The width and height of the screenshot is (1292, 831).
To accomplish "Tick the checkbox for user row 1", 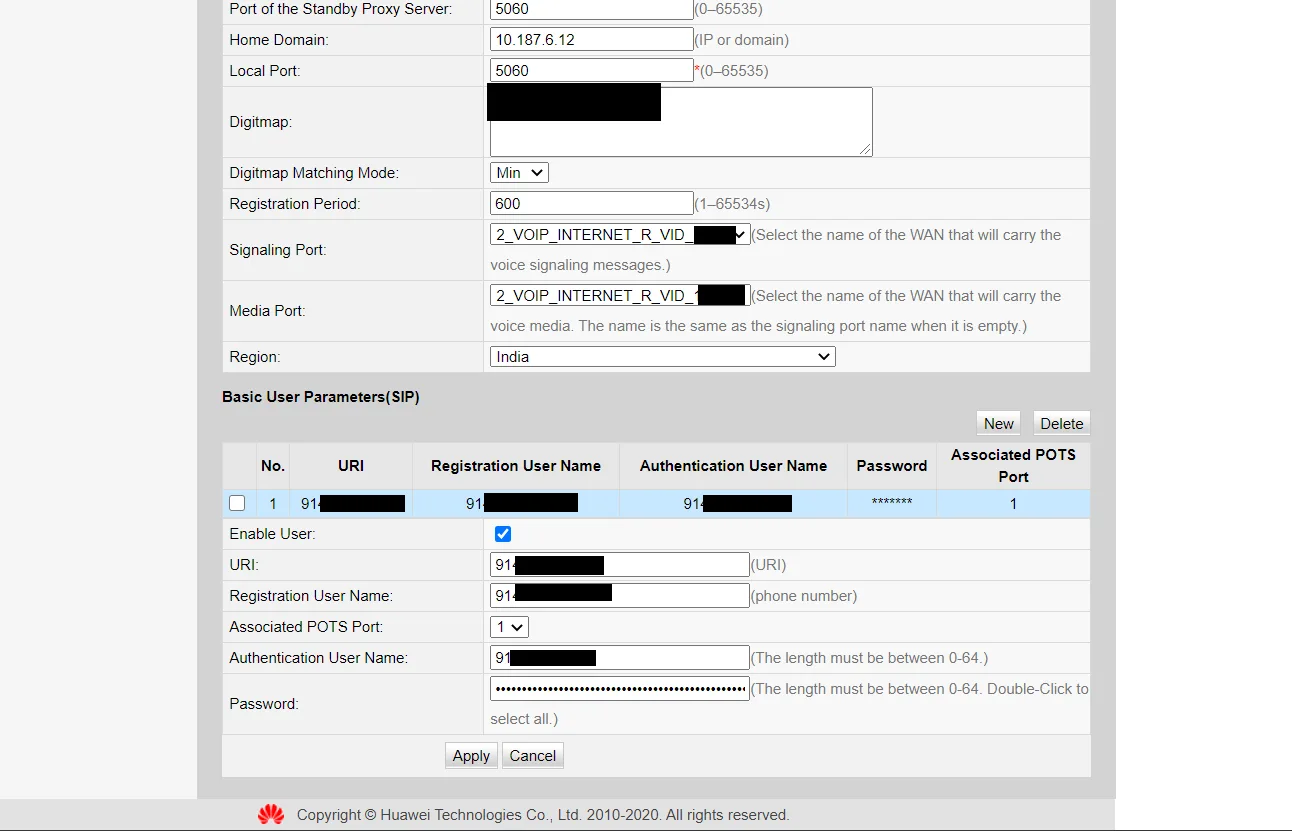I will click(x=237, y=503).
